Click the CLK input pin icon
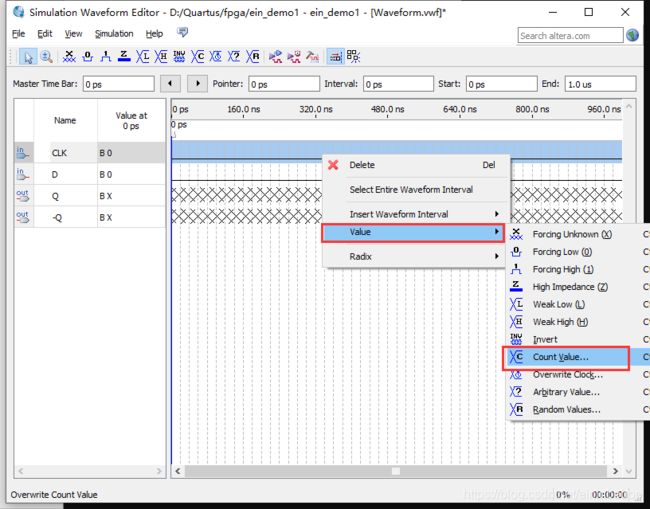The width and height of the screenshot is (650, 509). click(x=23, y=153)
